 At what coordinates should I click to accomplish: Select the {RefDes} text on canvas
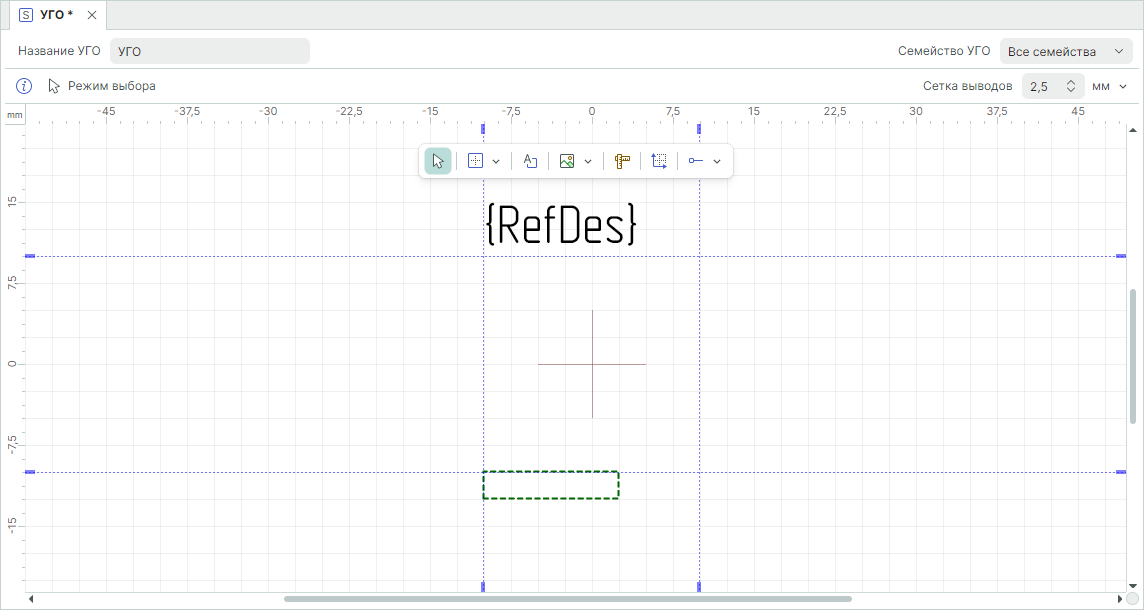click(x=561, y=226)
